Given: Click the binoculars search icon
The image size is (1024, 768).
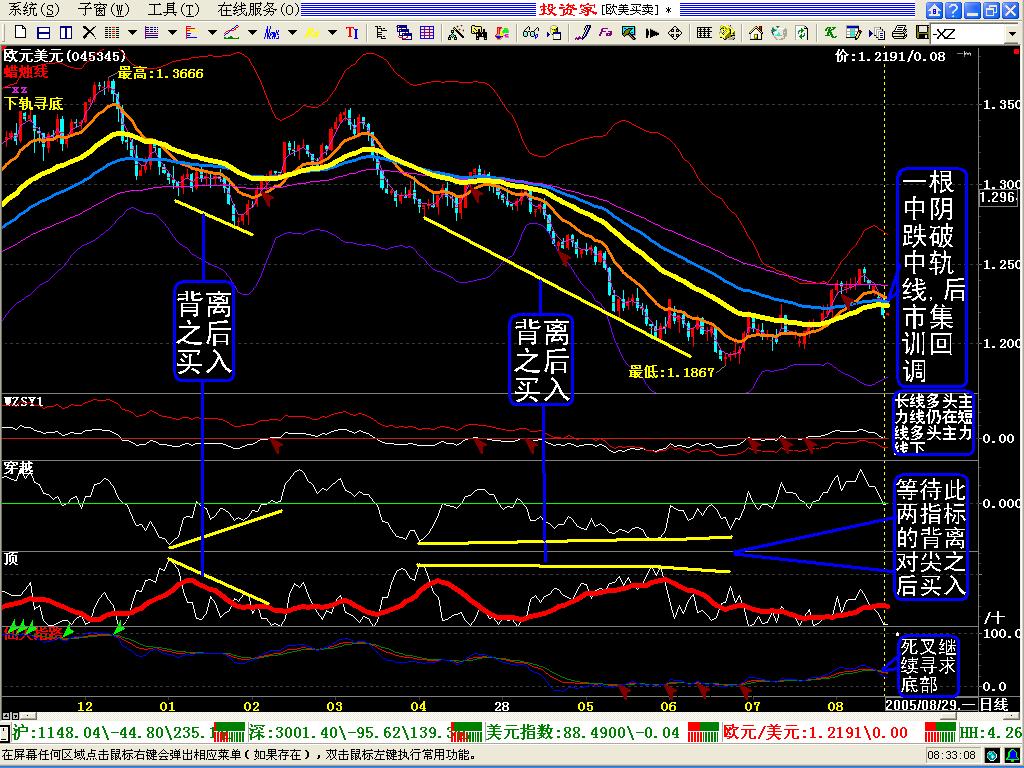Looking at the screenshot, I should pyautogui.click(x=479, y=33).
